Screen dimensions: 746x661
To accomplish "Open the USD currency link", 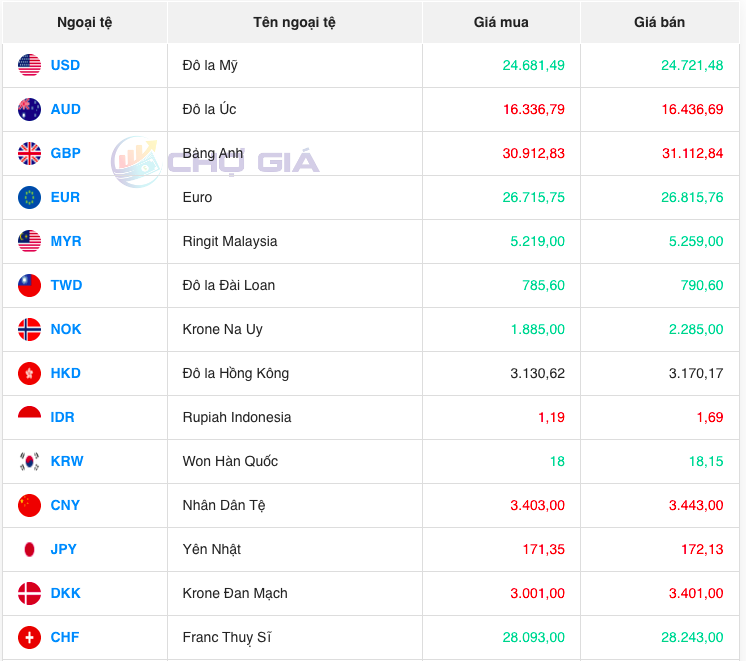I will point(65,66).
